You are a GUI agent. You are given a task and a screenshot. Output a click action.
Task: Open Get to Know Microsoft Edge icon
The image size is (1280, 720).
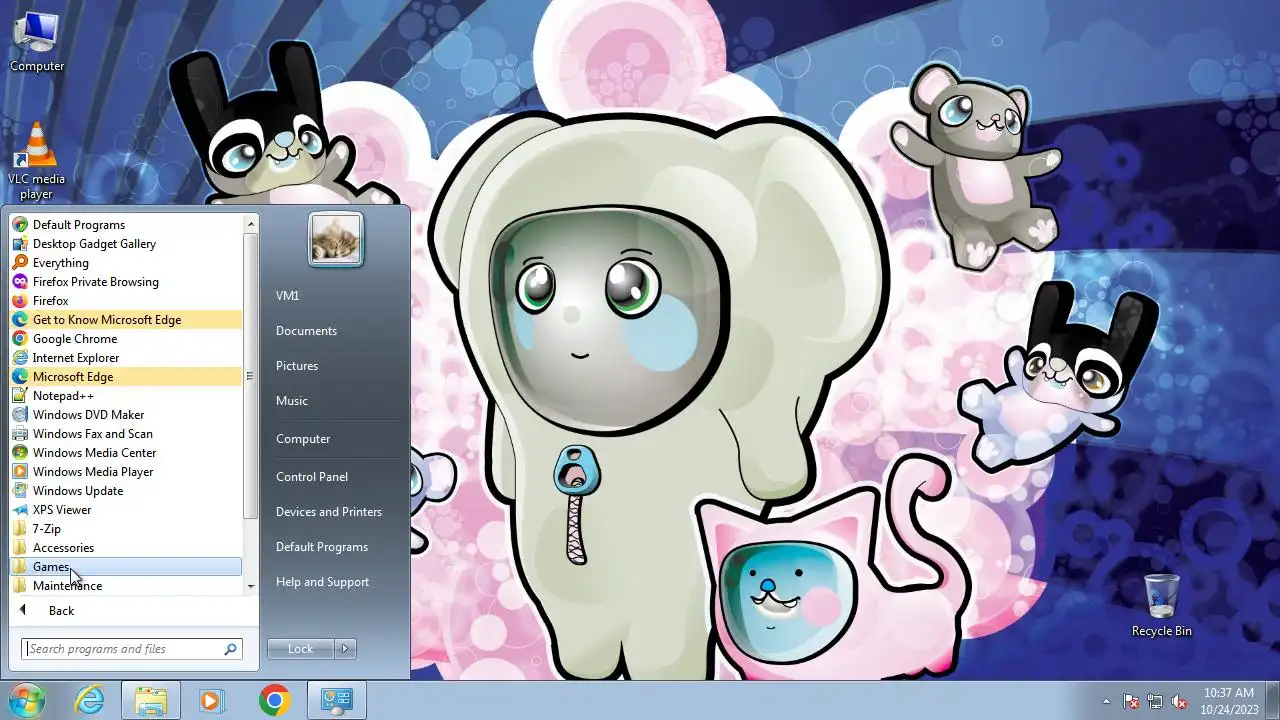tap(20, 320)
